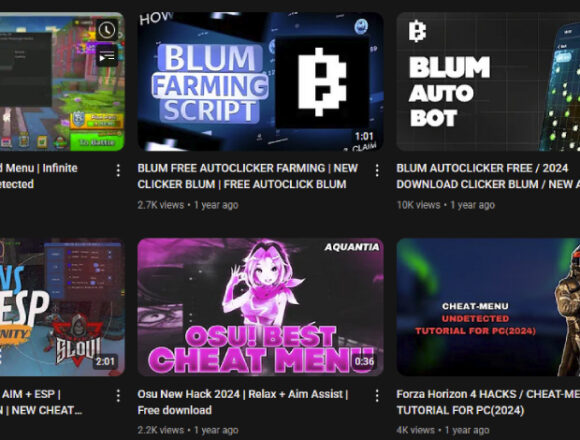The width and height of the screenshot is (580, 440).
Task: Open title Forza Horizon 4 HACKS
Action: (x=488, y=402)
